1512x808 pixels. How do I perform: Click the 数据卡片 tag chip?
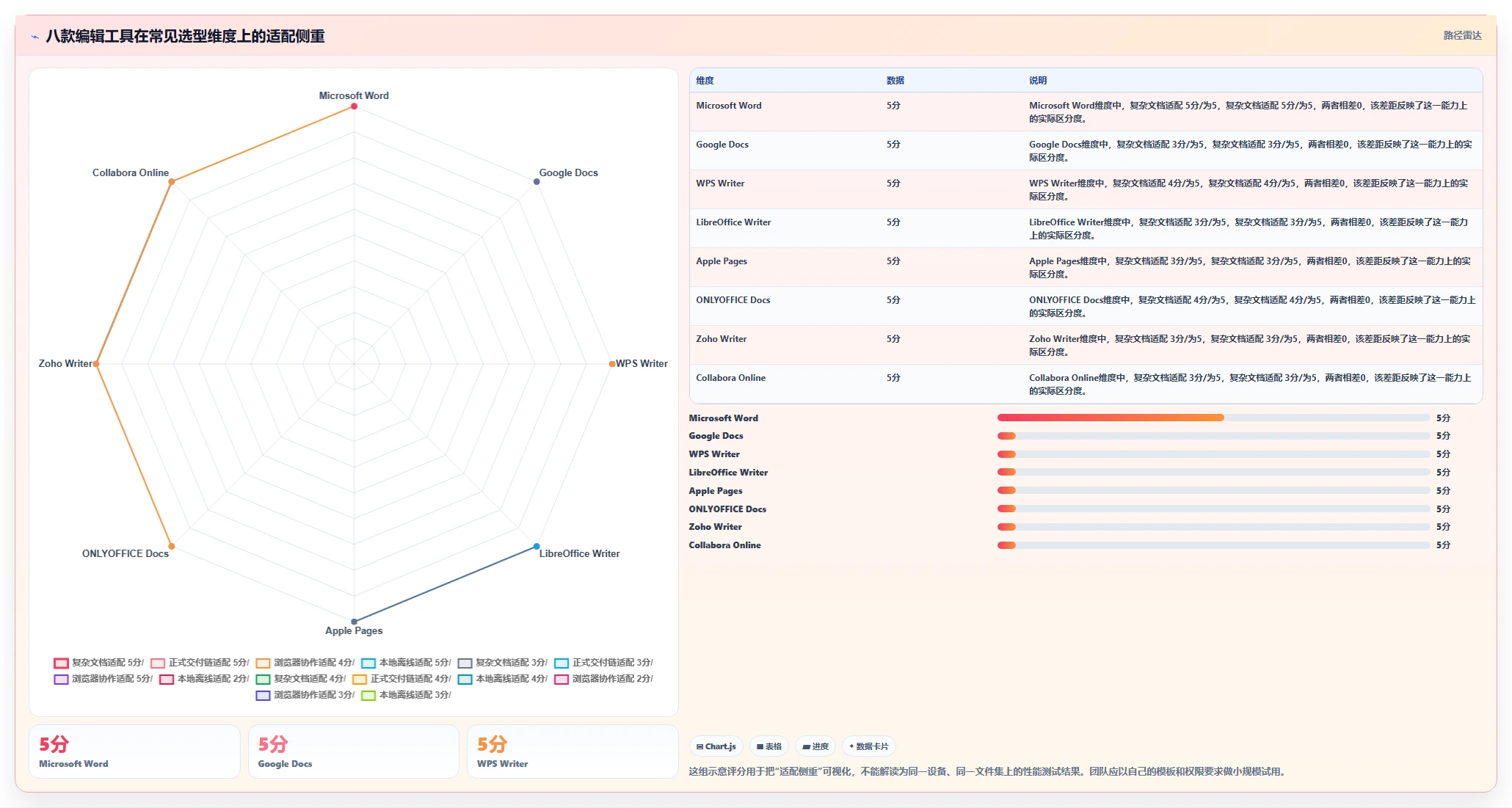point(868,746)
